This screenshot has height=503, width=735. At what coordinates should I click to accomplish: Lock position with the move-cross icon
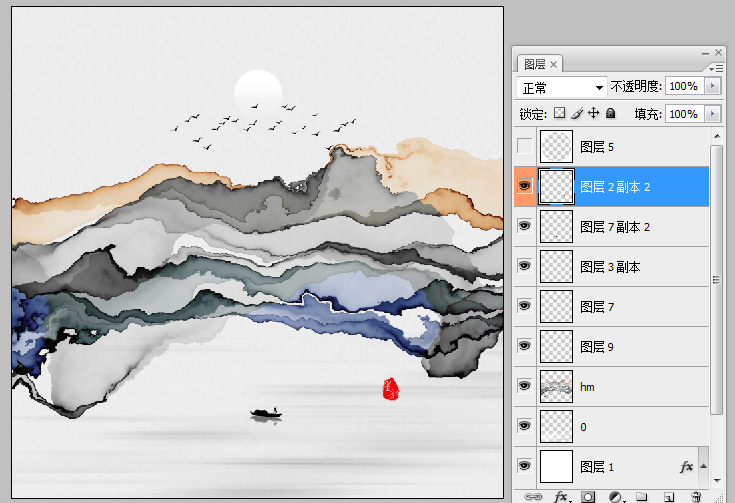[593, 113]
